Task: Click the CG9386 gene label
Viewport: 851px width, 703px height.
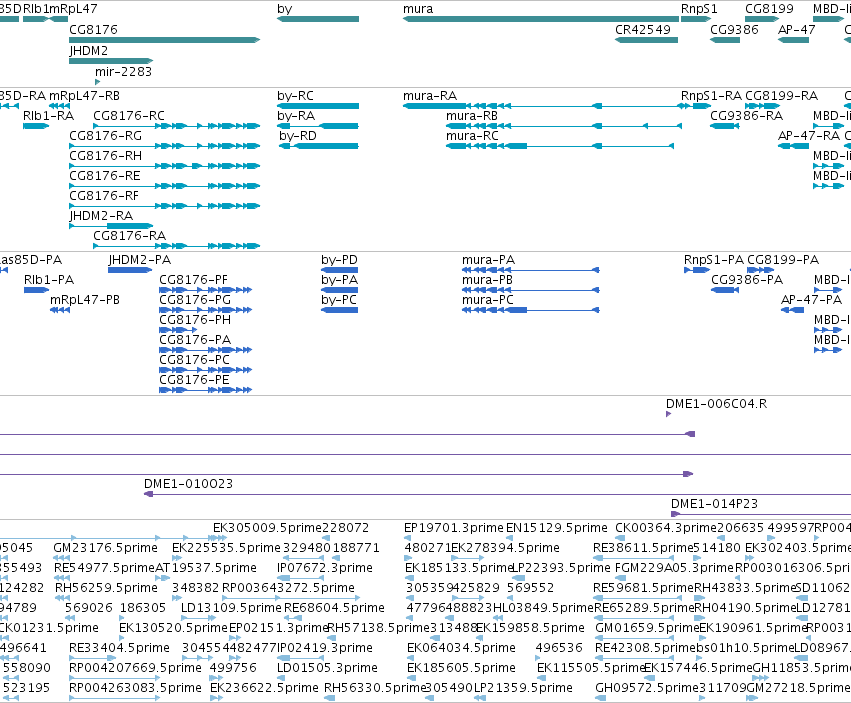Action: point(734,30)
